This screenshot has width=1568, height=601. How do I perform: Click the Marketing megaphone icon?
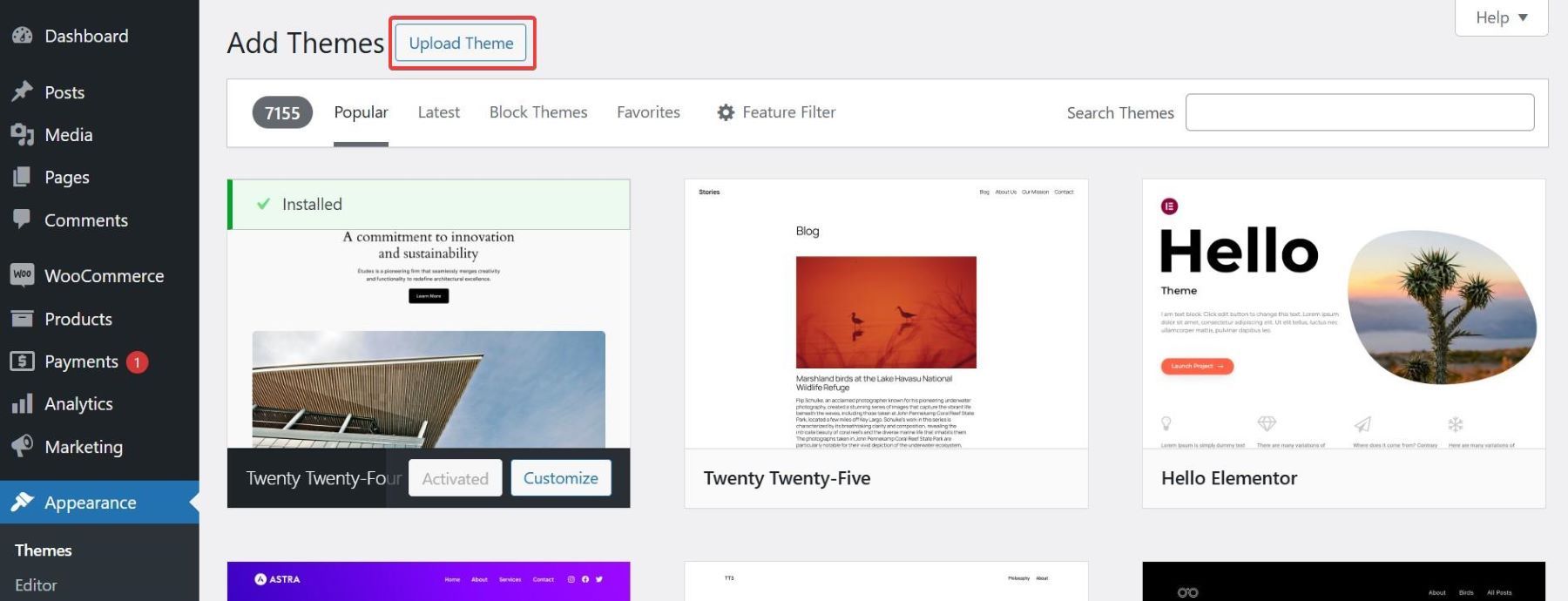(22, 446)
